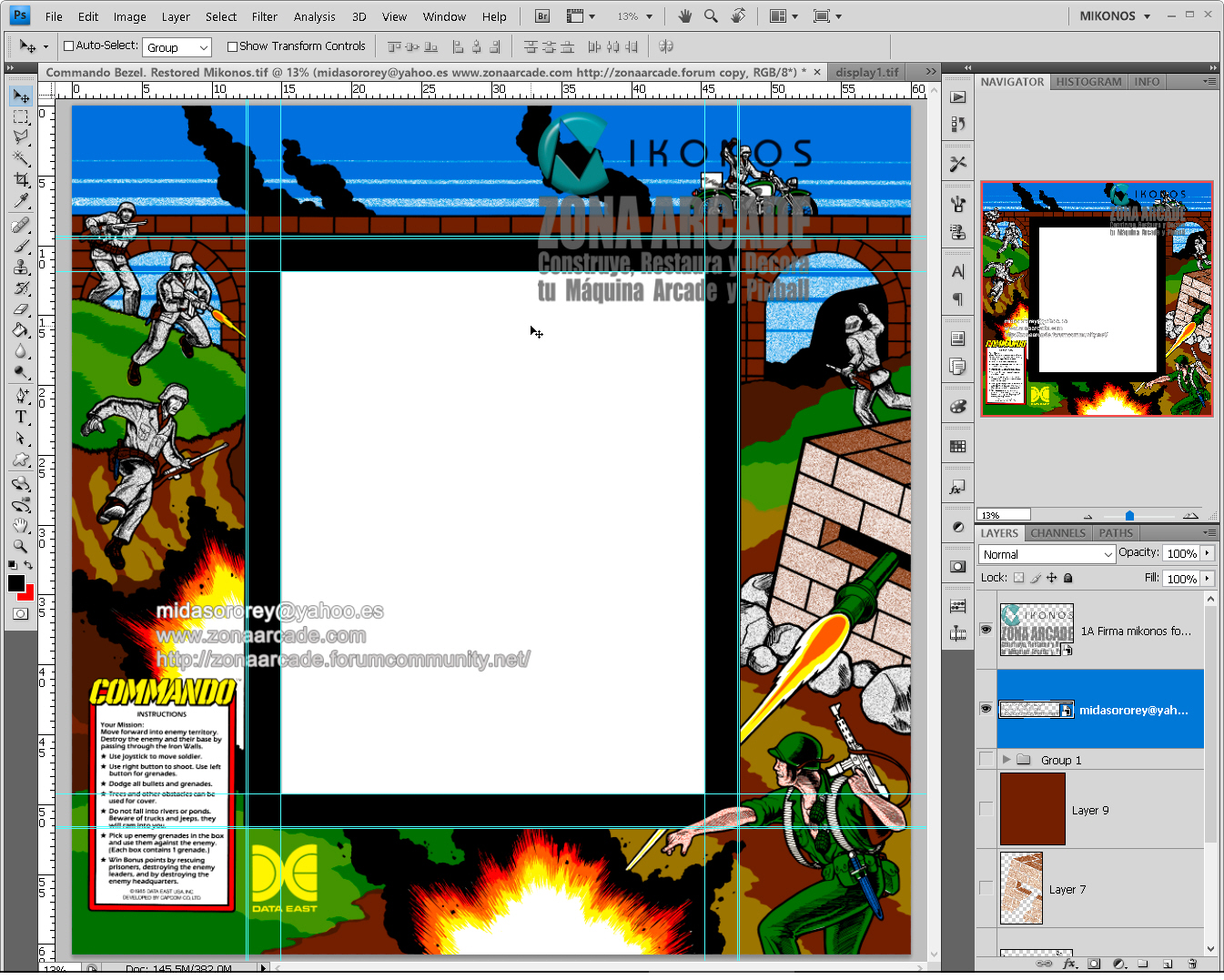Launch Bridge from the application bar
The image size is (1224, 980).
[x=542, y=16]
